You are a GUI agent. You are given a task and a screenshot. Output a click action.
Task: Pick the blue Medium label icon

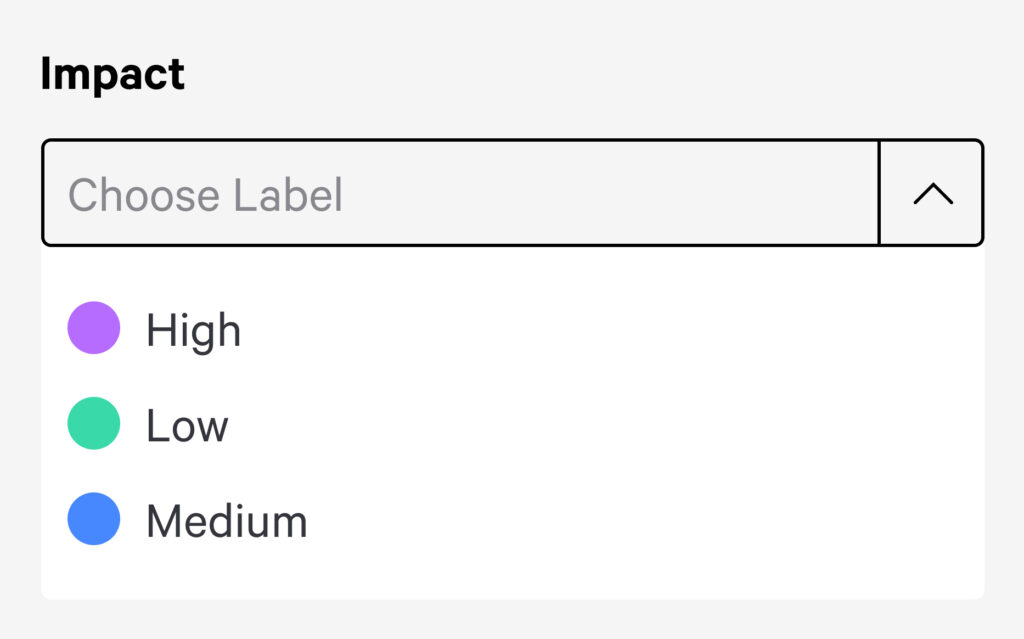pyautogui.click(x=94, y=519)
